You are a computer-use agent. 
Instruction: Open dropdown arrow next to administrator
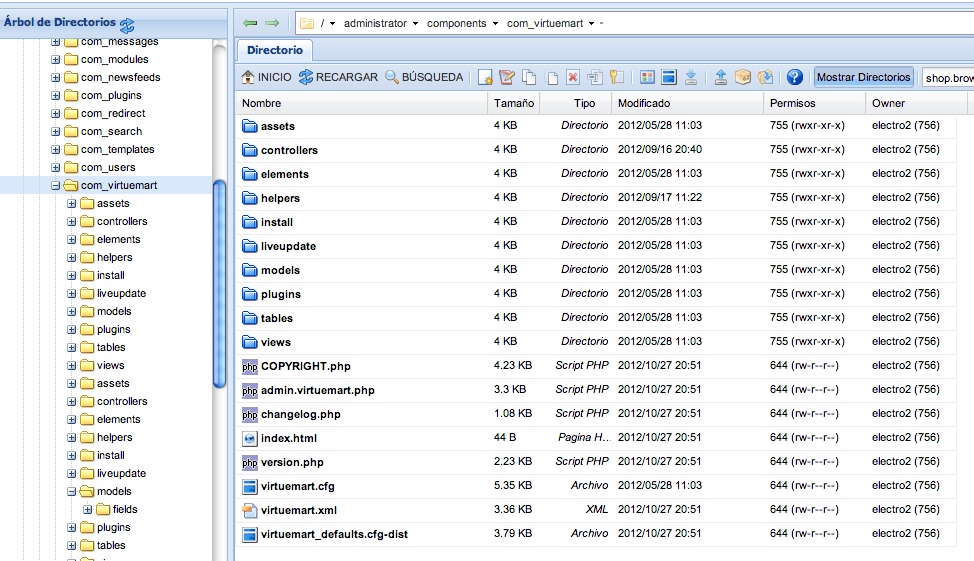tap(415, 24)
